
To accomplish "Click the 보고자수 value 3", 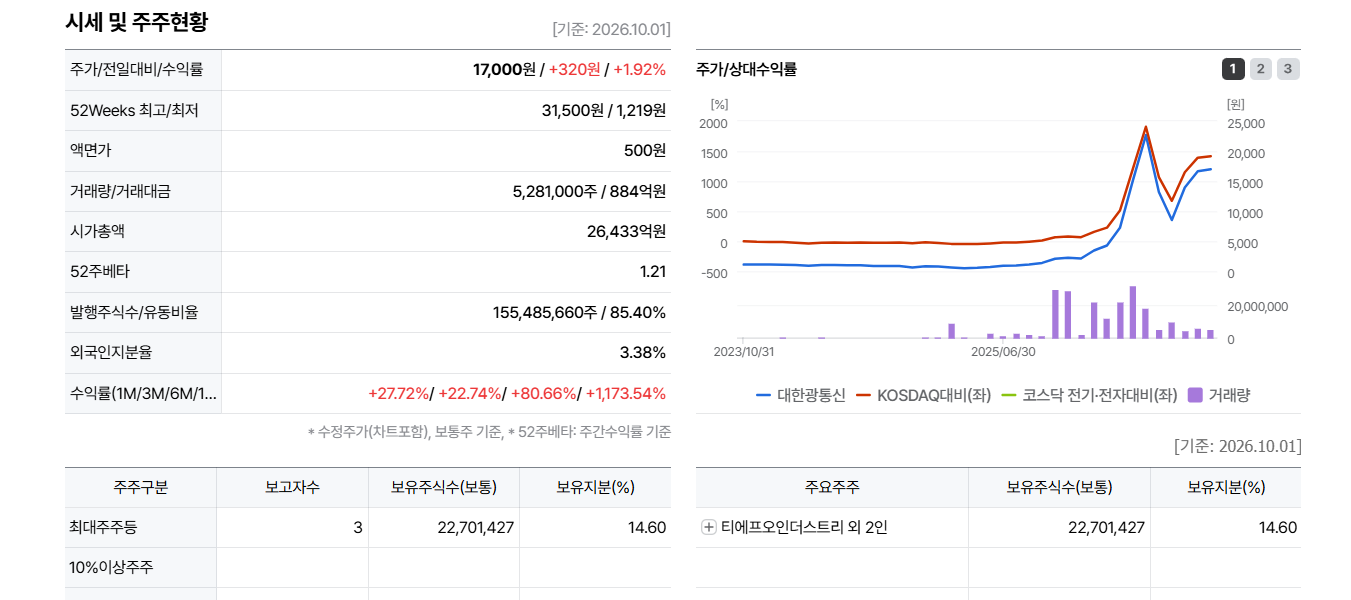I will pyautogui.click(x=358, y=527).
